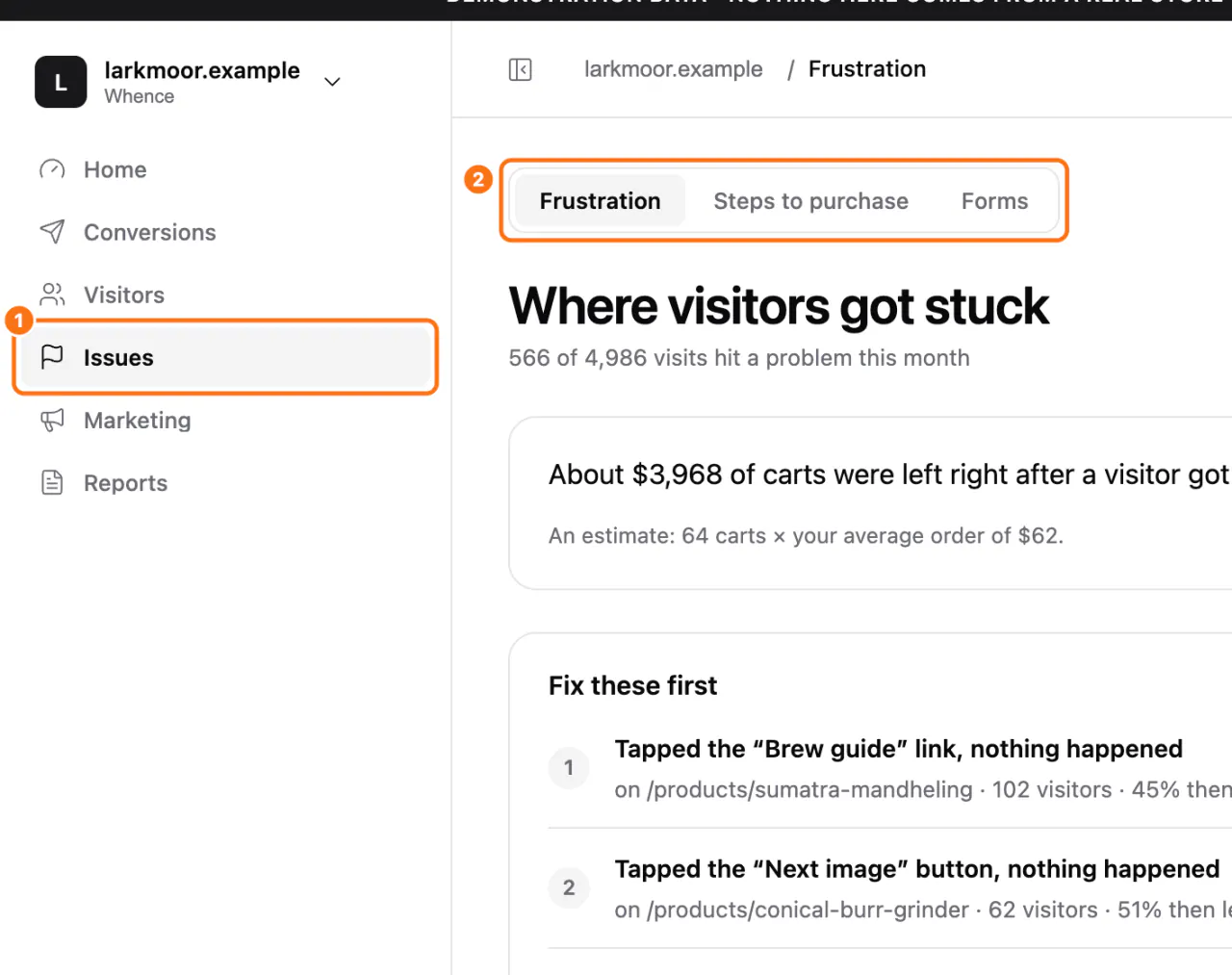Click the Frustration breadcrumb
The height and width of the screenshot is (975, 1232).
coord(867,69)
